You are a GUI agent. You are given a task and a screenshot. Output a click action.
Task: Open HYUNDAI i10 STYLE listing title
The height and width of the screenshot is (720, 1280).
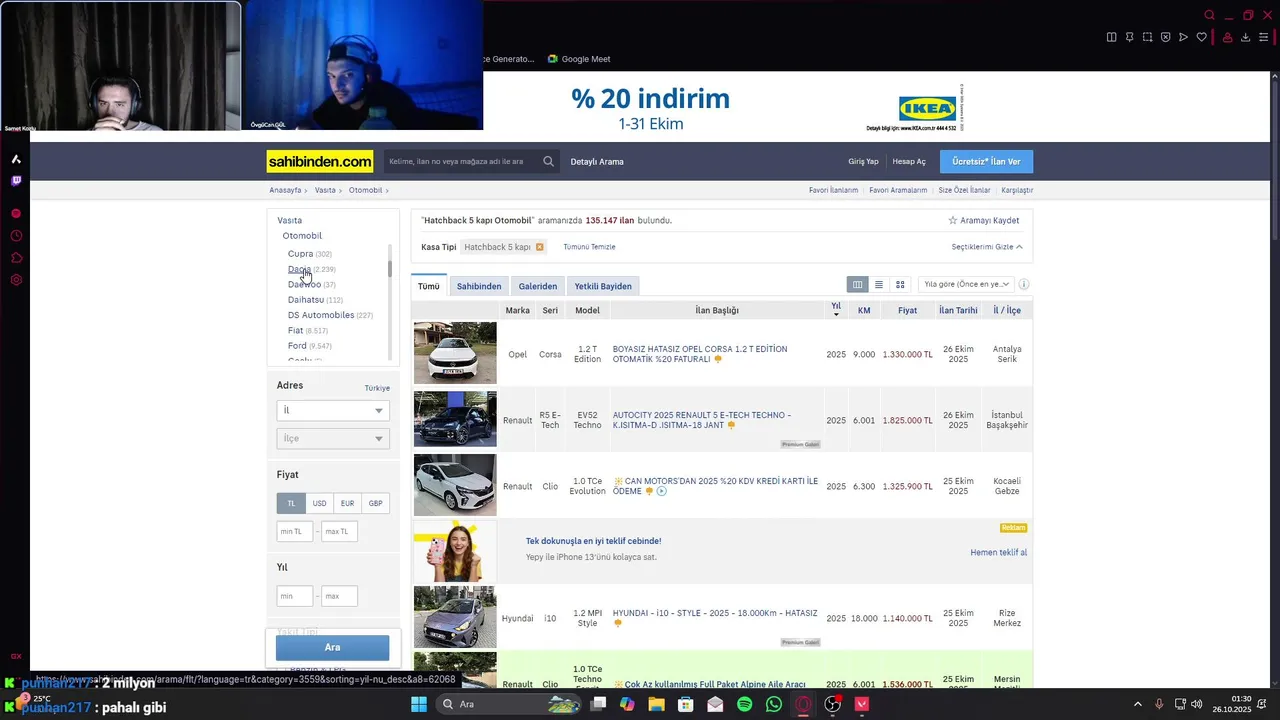coord(715,613)
